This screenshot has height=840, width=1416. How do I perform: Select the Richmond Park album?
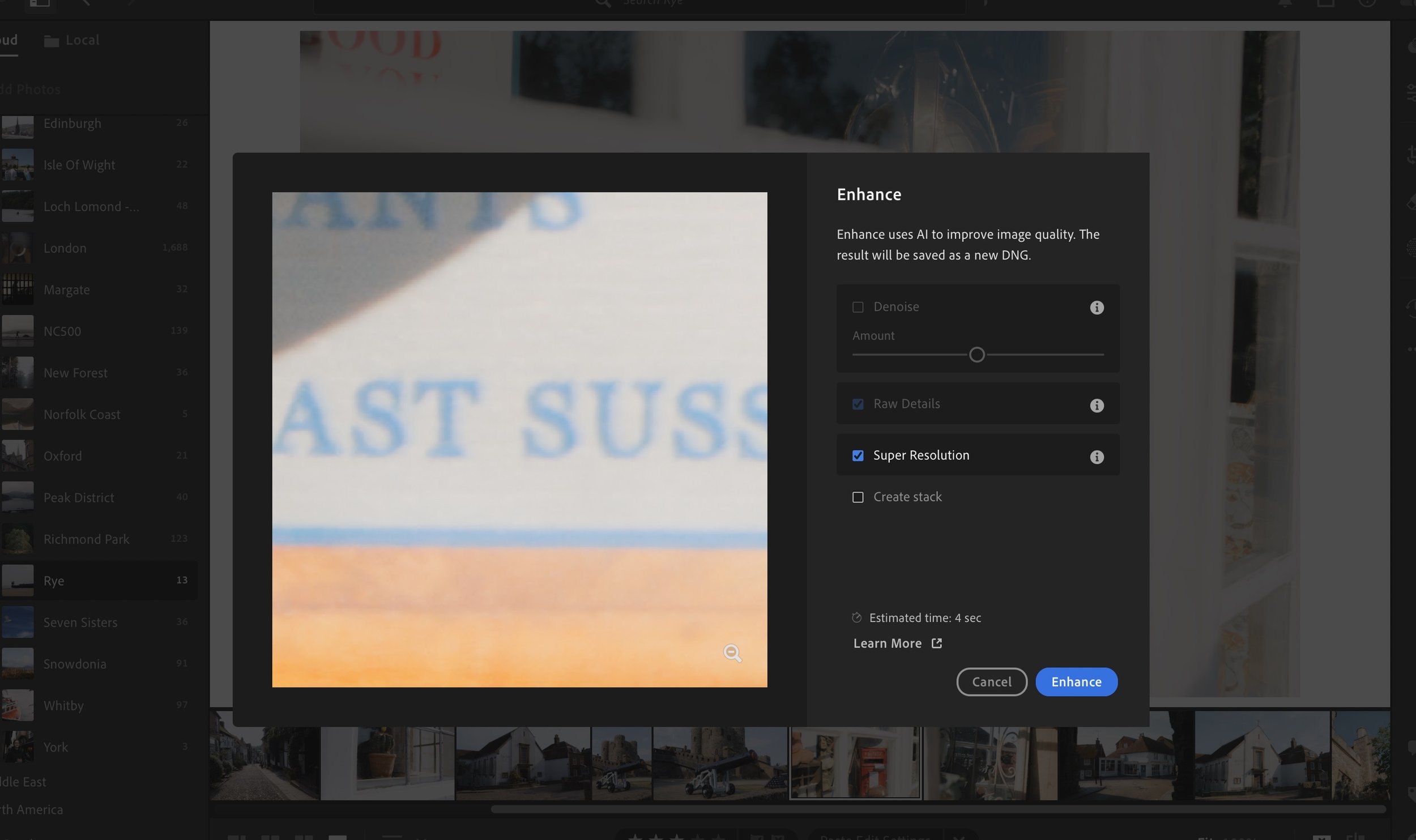[x=99, y=539]
